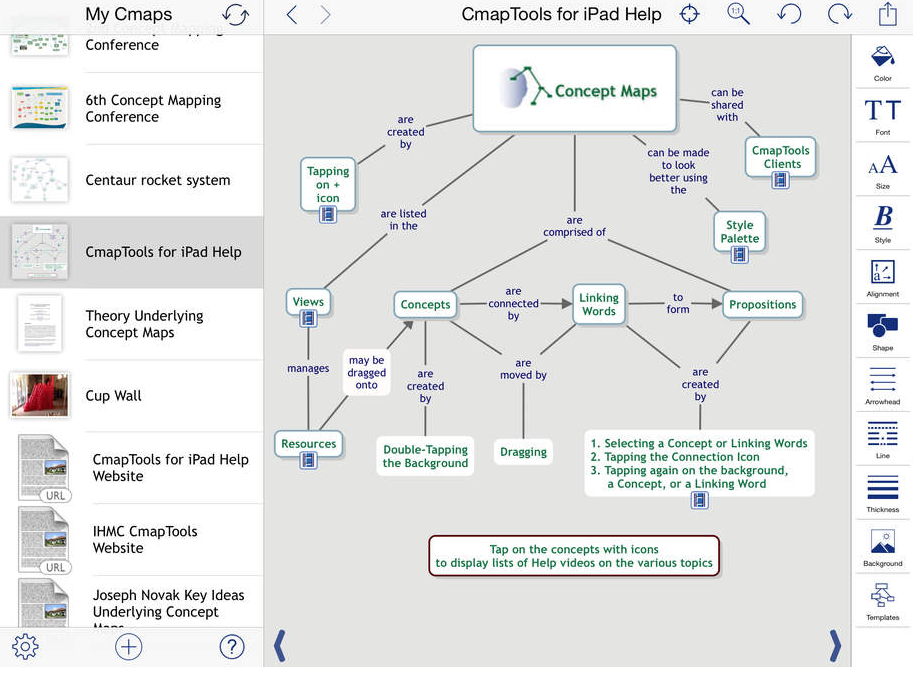
Task: Select the Shape tool in palette
Action: click(x=882, y=331)
